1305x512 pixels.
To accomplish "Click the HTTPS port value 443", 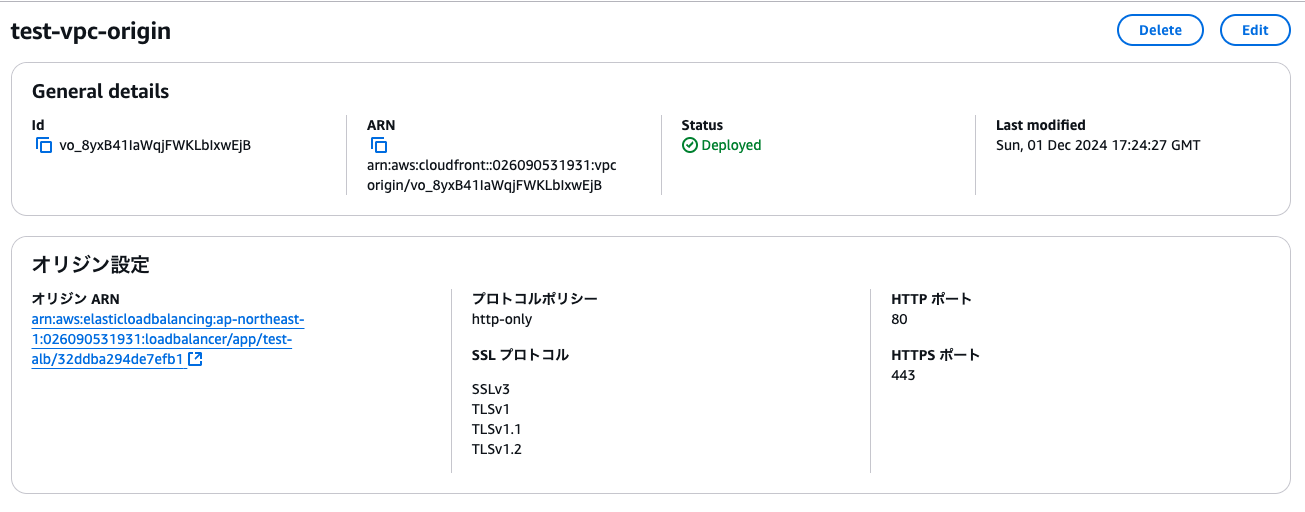I will 903,376.
